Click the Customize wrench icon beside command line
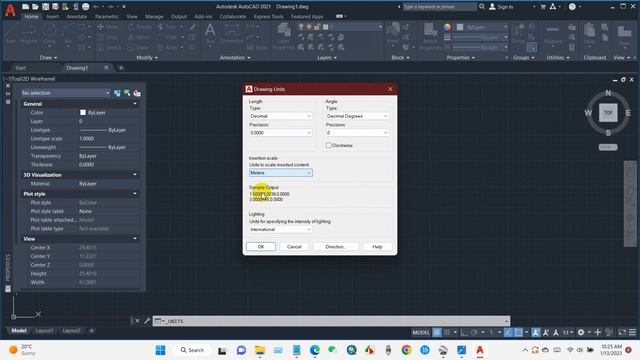Screen dimensions: 640x360 coord(147,321)
